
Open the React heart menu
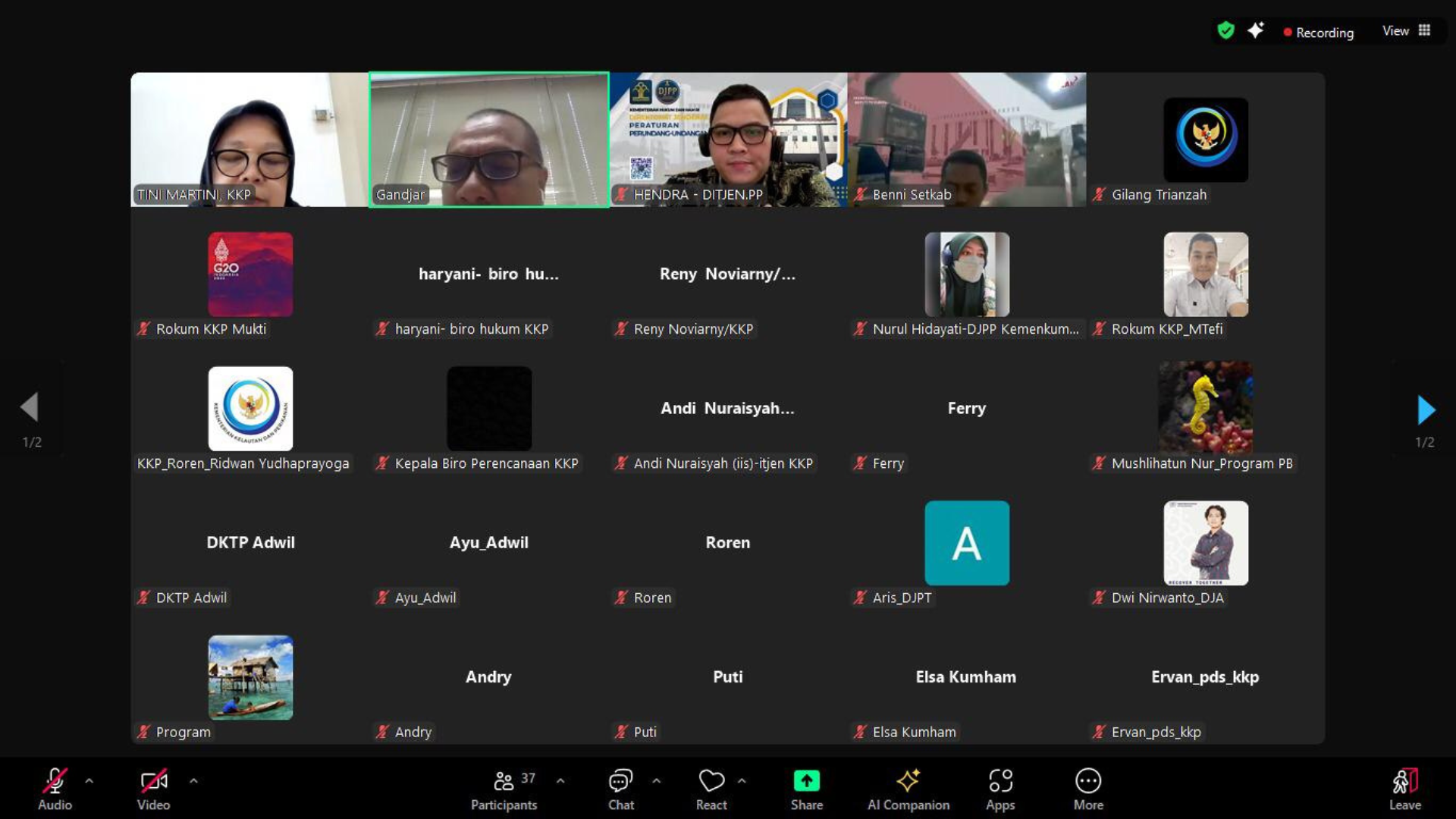711,789
